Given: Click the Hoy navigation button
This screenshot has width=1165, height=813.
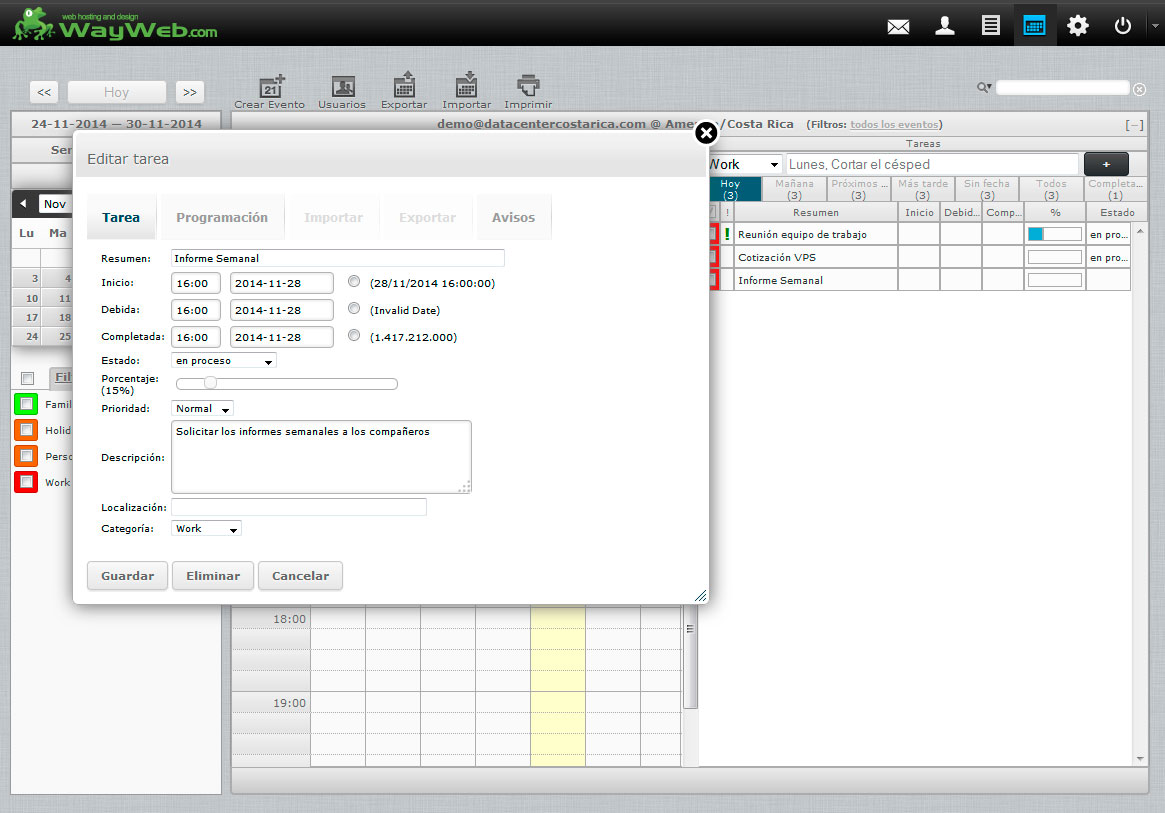Looking at the screenshot, I should [117, 92].
